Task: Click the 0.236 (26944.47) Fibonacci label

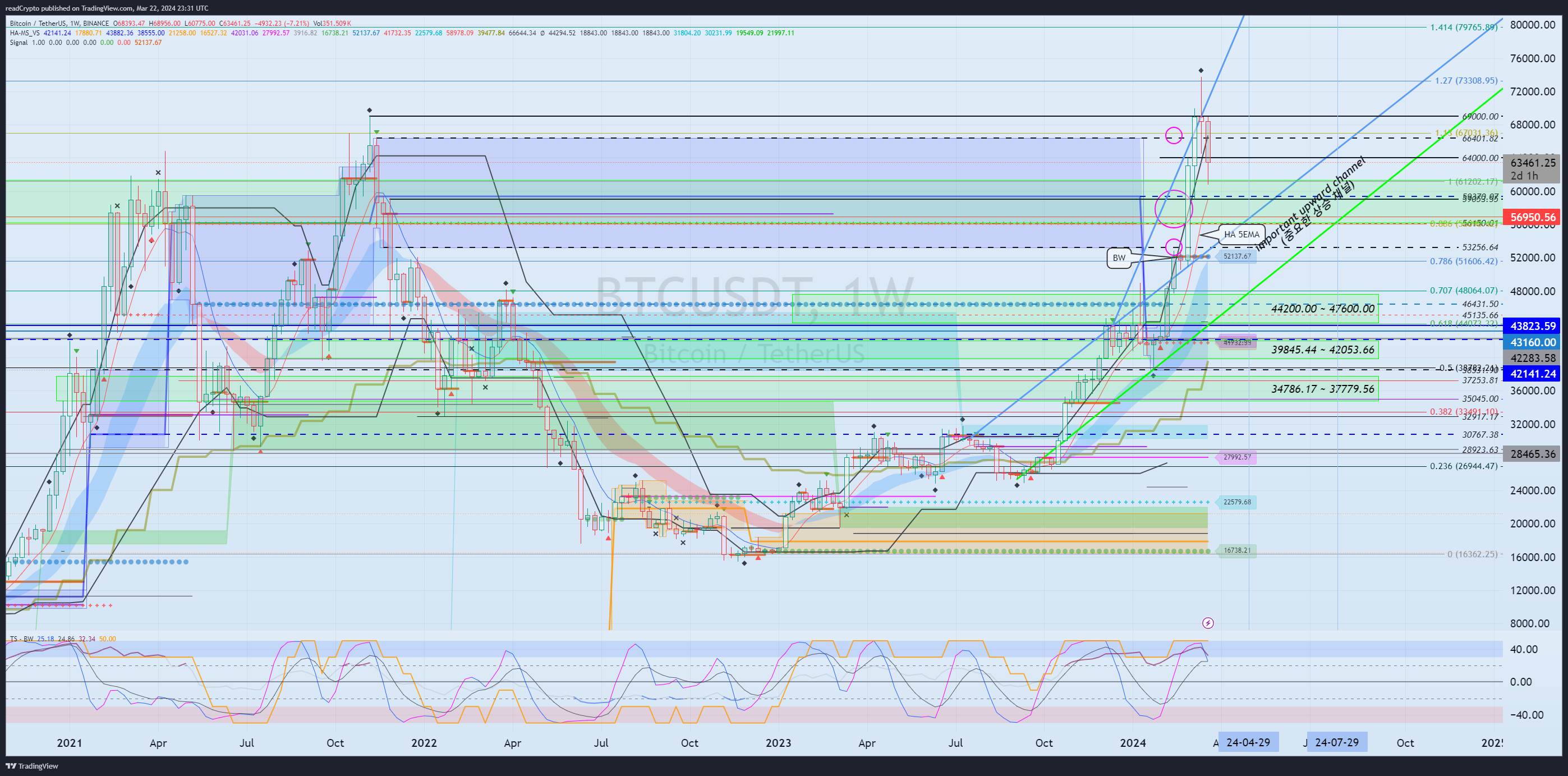Action: pyautogui.click(x=1463, y=466)
